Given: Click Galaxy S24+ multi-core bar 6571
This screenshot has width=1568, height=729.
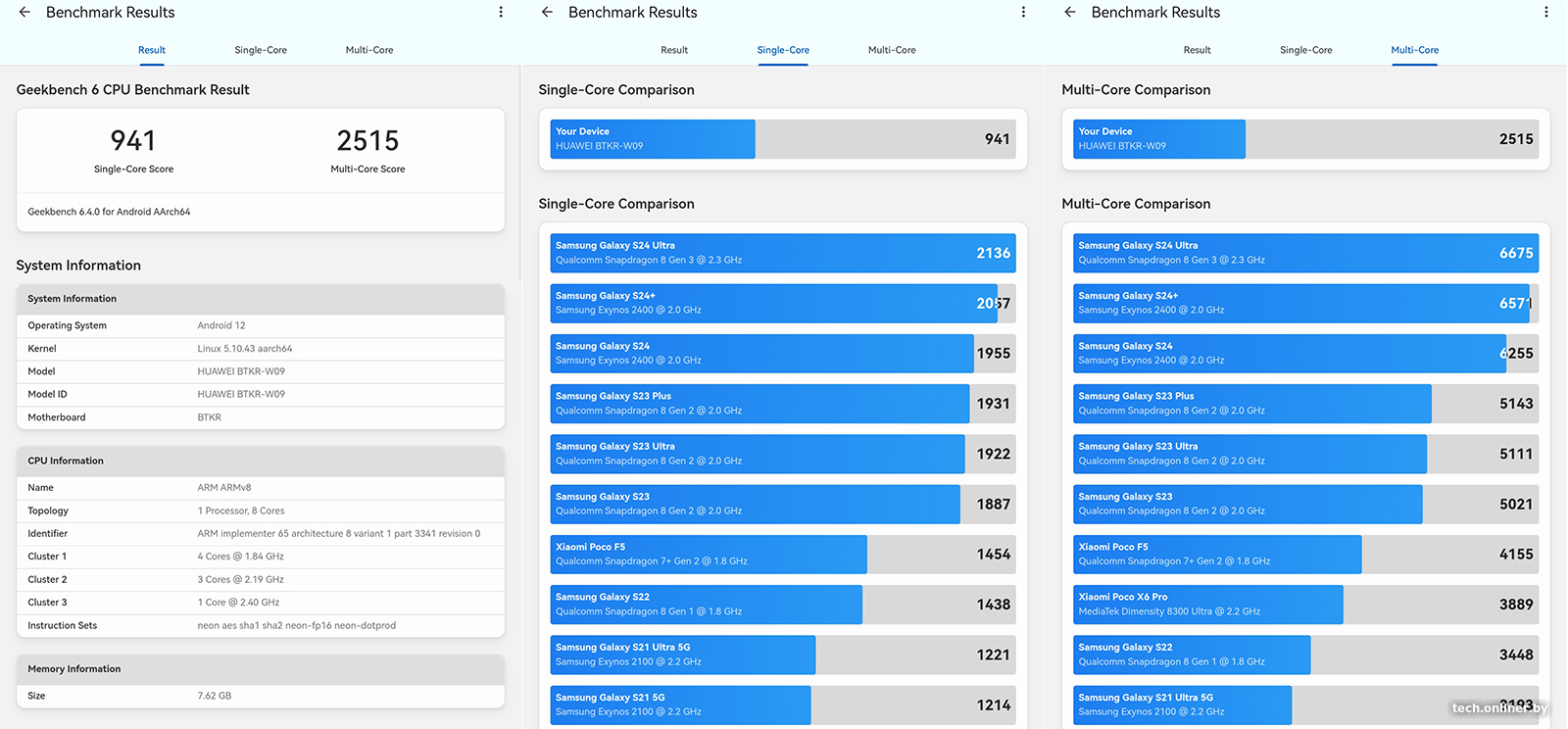Looking at the screenshot, I should click(x=1306, y=304).
